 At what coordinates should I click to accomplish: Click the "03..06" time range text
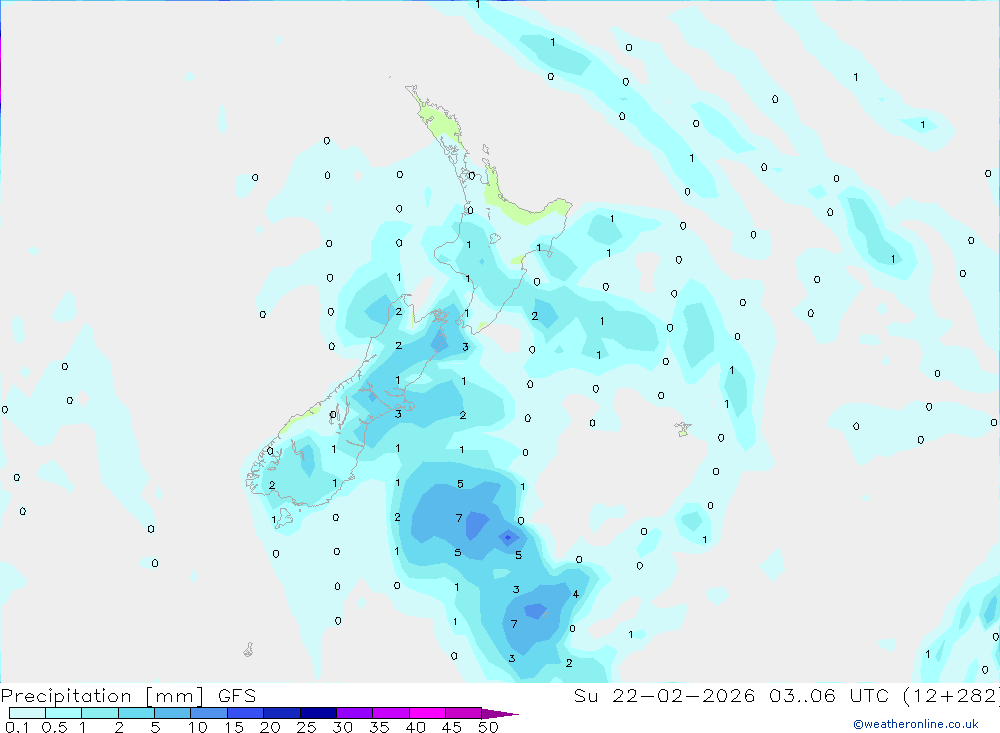802,695
